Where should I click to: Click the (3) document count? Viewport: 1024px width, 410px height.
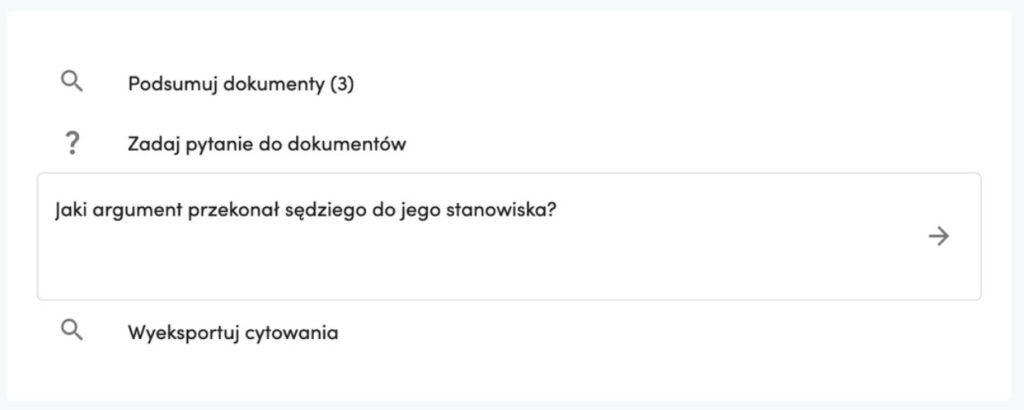(342, 84)
